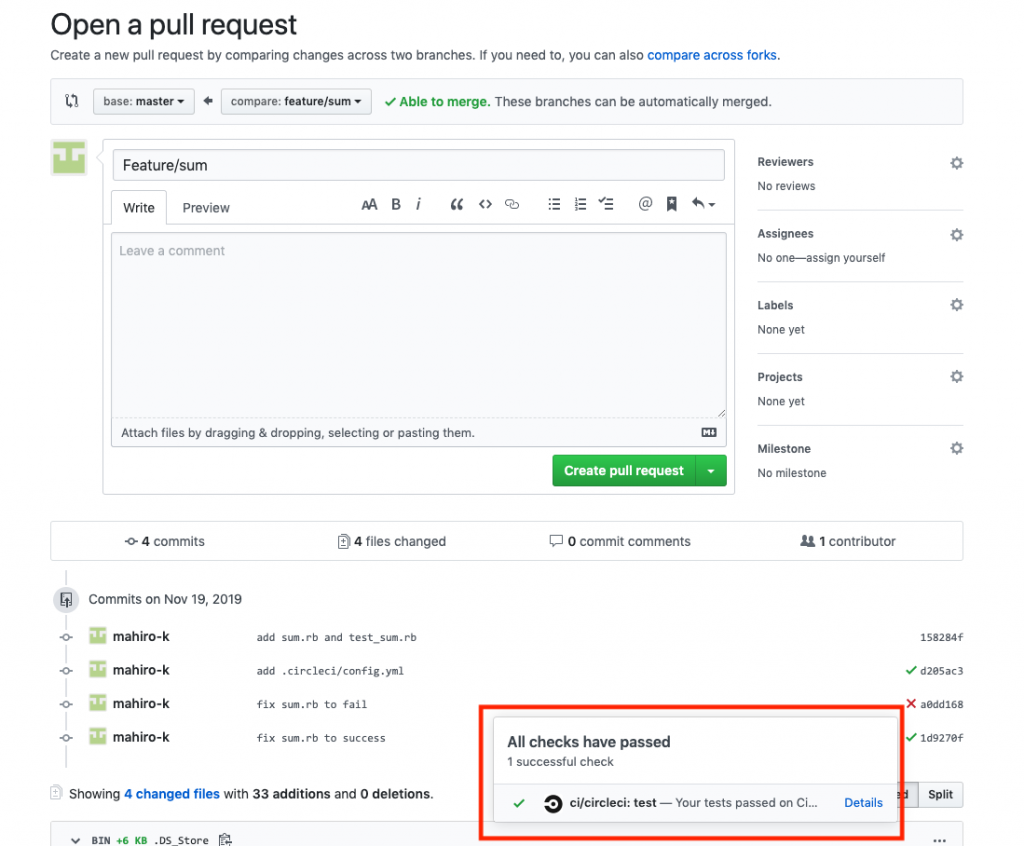The image size is (1024, 846).
Task: Insert a hyperlink using the chain link icon
Action: coord(512,204)
